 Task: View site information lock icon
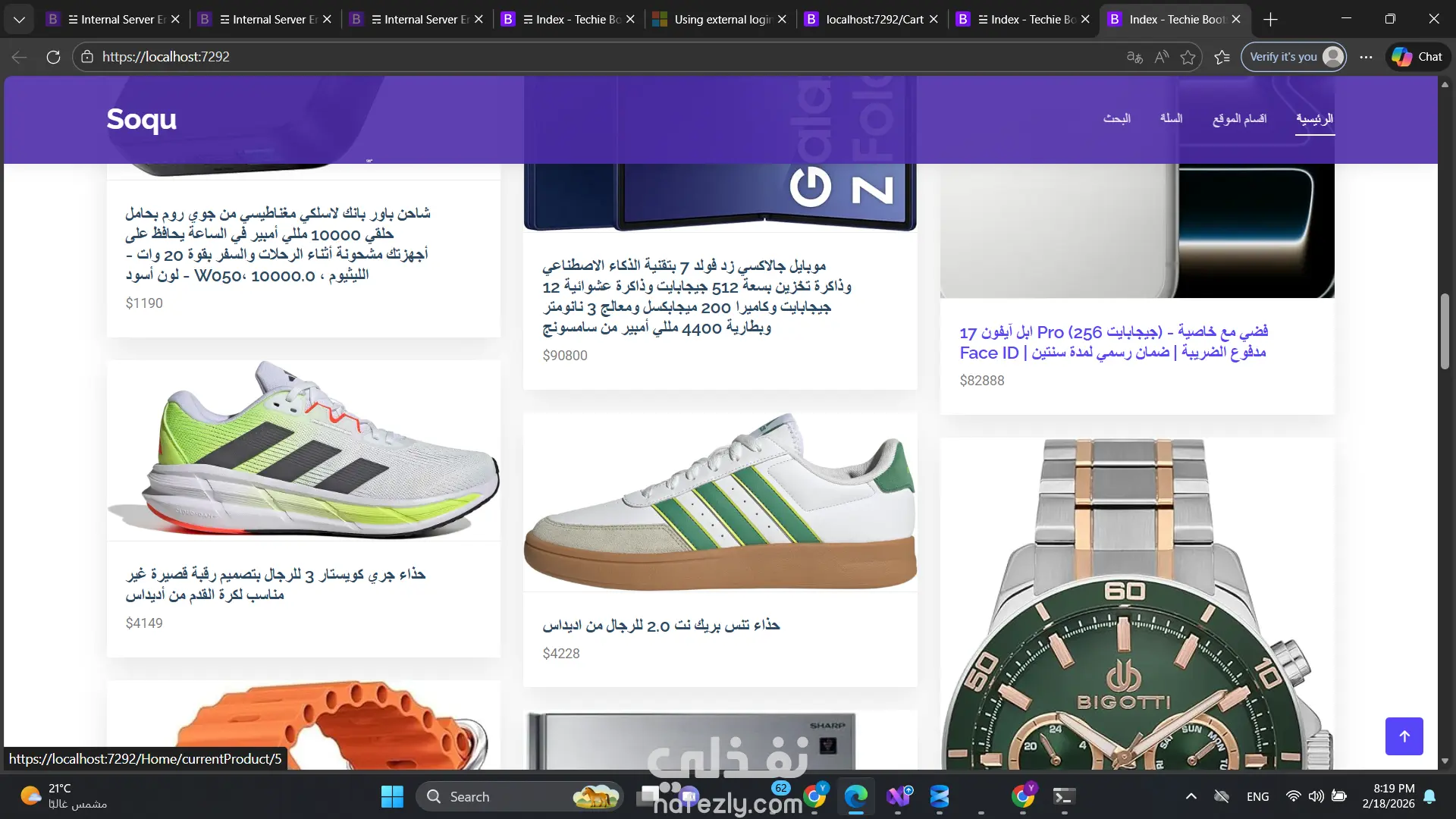click(x=87, y=57)
